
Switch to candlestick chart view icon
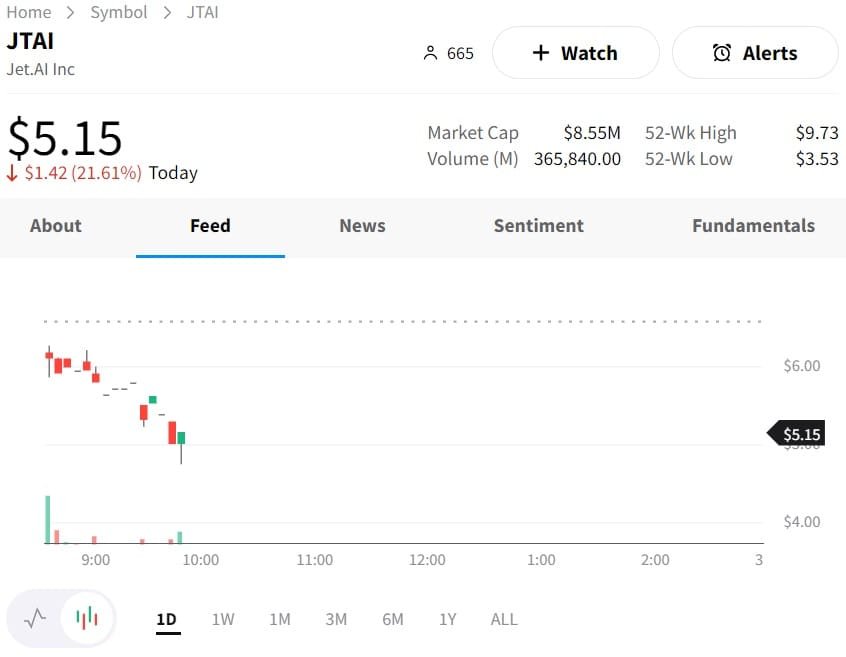point(87,618)
